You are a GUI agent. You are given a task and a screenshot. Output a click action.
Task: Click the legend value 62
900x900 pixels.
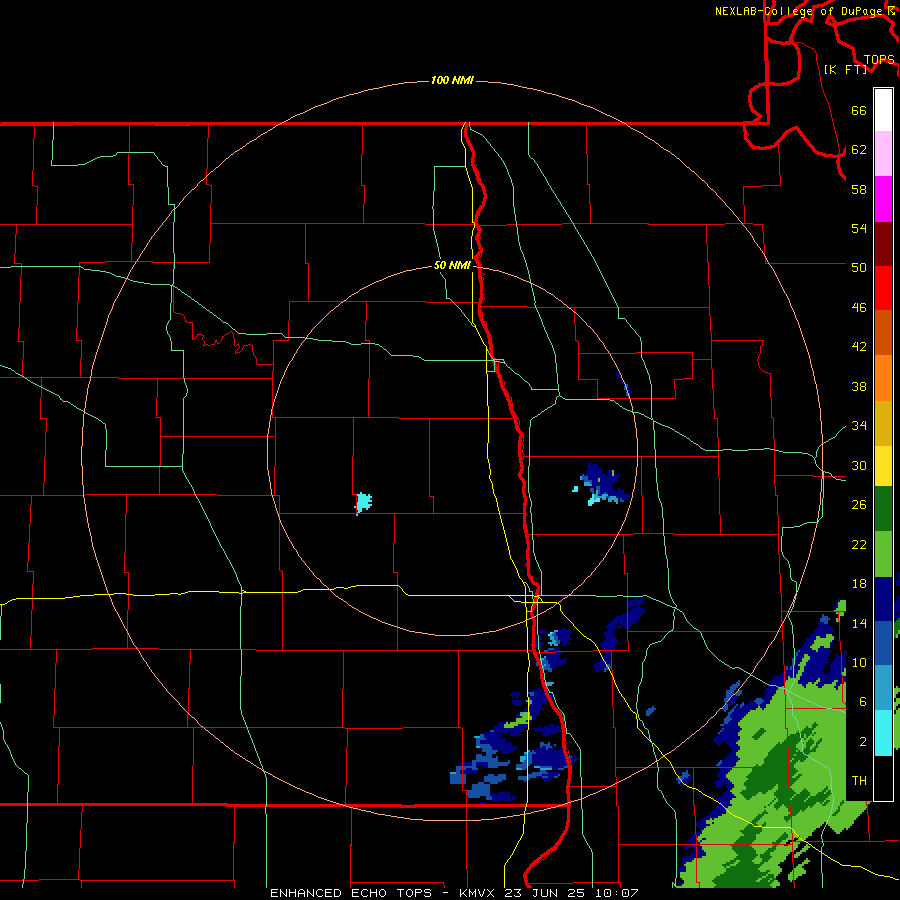pos(859,150)
